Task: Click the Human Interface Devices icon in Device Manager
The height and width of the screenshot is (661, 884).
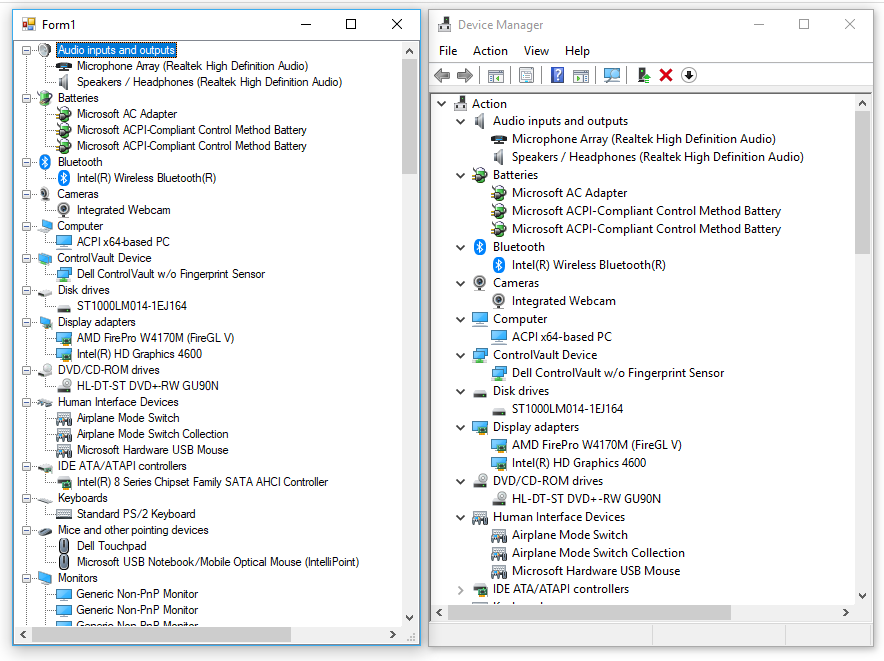Action: click(480, 517)
